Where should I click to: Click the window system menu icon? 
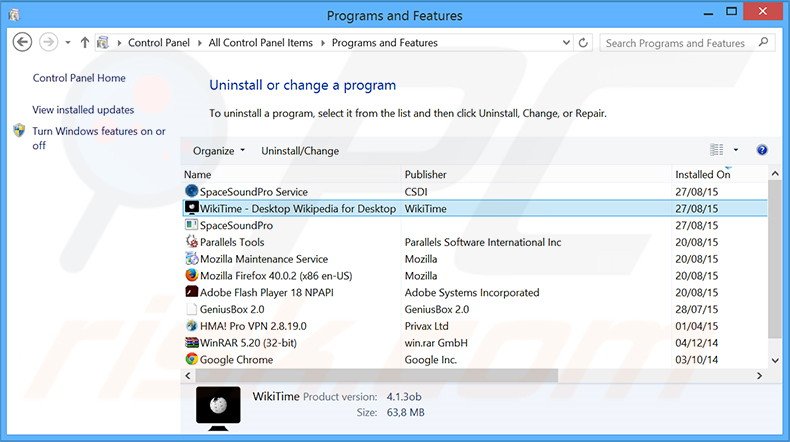[x=14, y=15]
